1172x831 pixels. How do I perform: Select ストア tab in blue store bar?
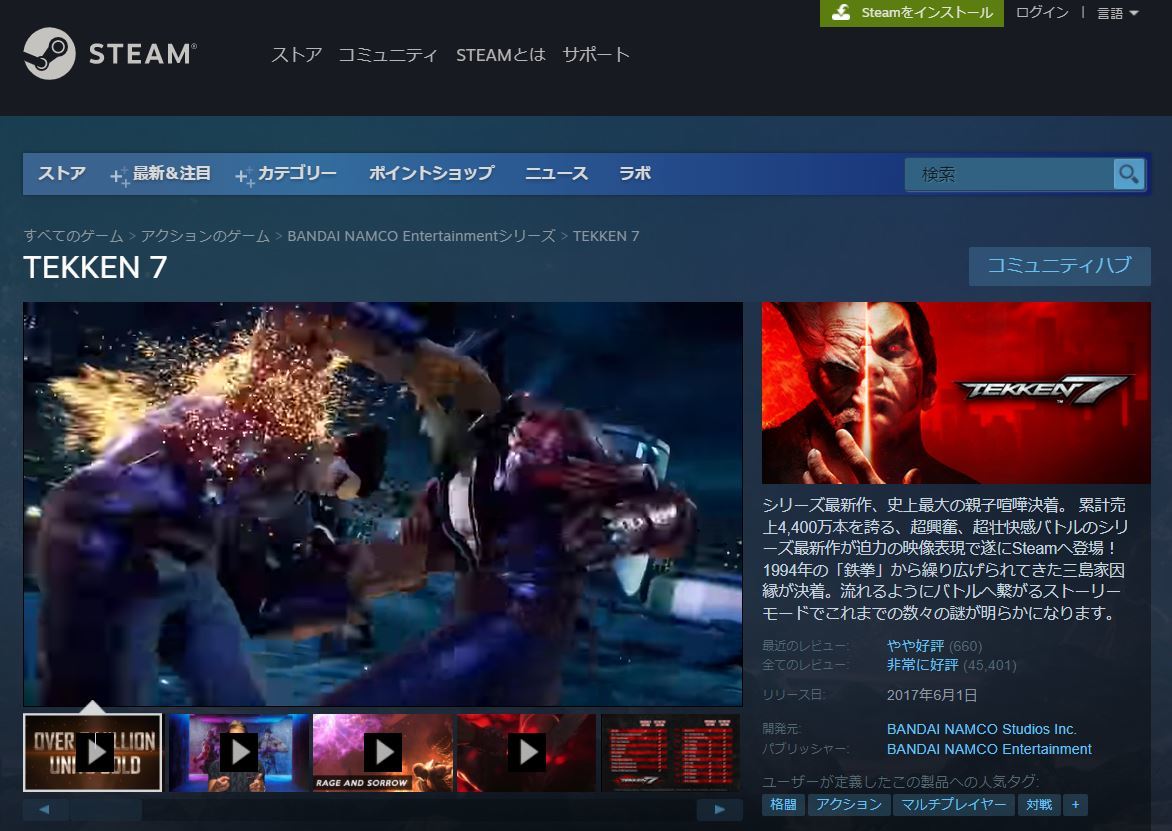pyautogui.click(x=62, y=173)
